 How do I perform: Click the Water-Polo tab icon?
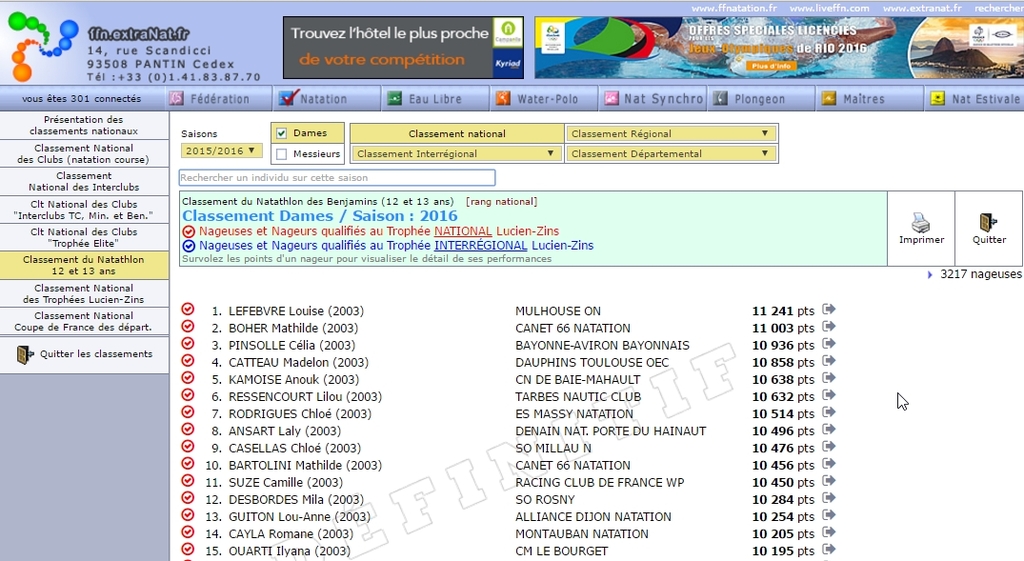tap(503, 98)
